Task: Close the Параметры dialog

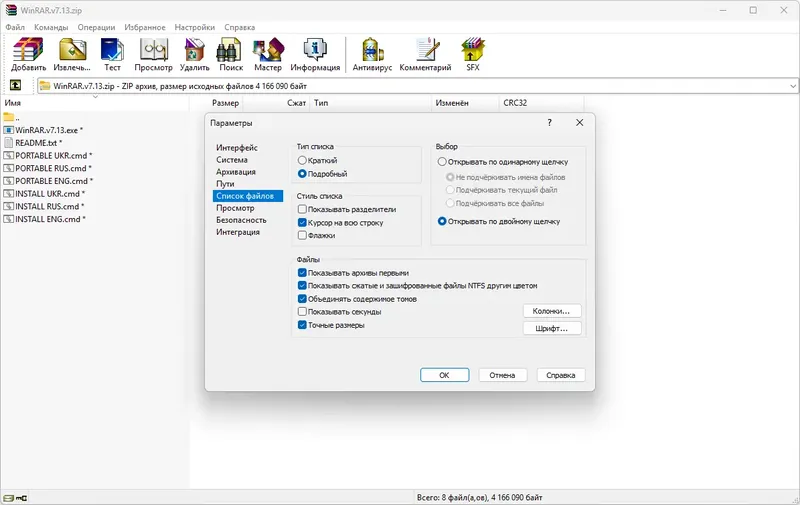Action: pyautogui.click(x=580, y=122)
